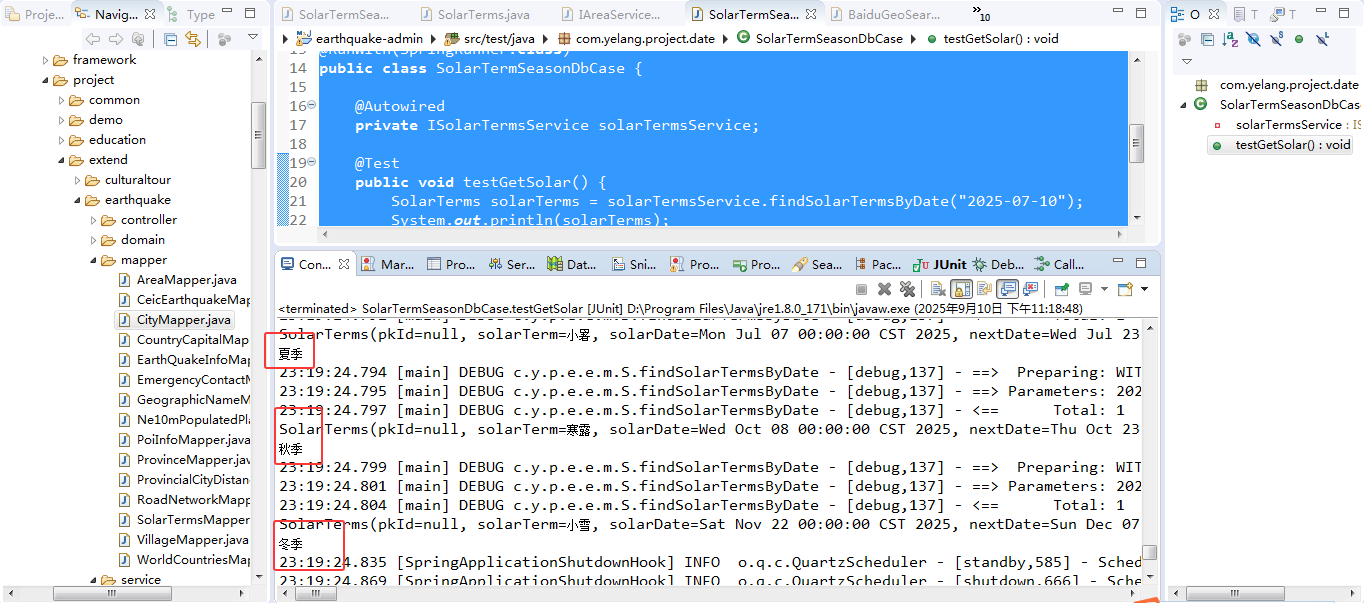Viewport: 1364px width, 603px height.
Task: Collapse the @Autowired fold marker on line 16
Action: [x=312, y=105]
